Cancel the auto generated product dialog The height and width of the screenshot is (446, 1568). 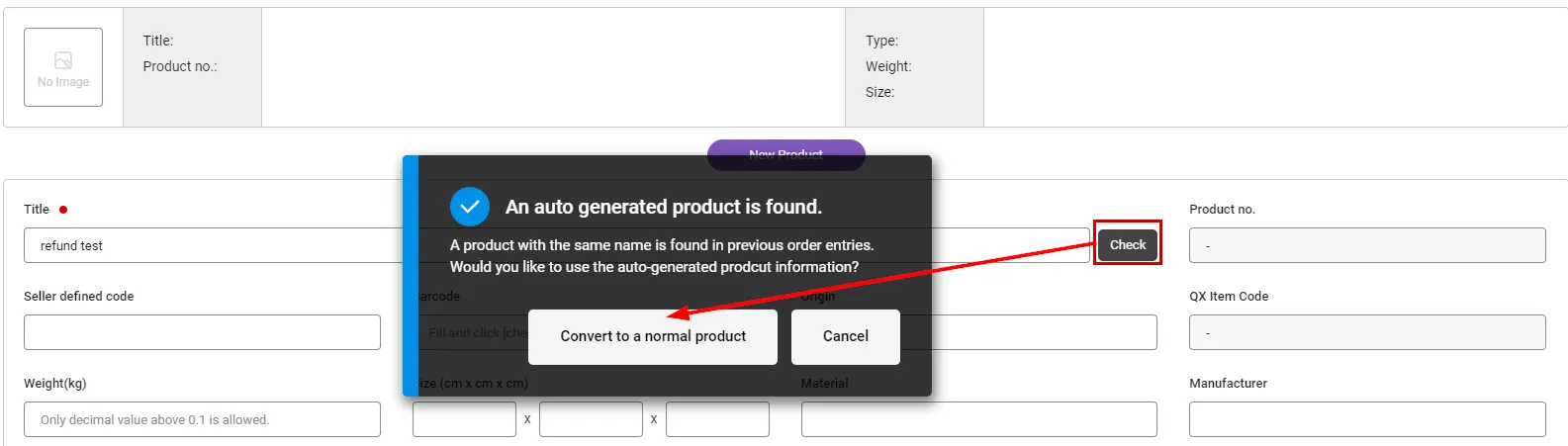(845, 336)
